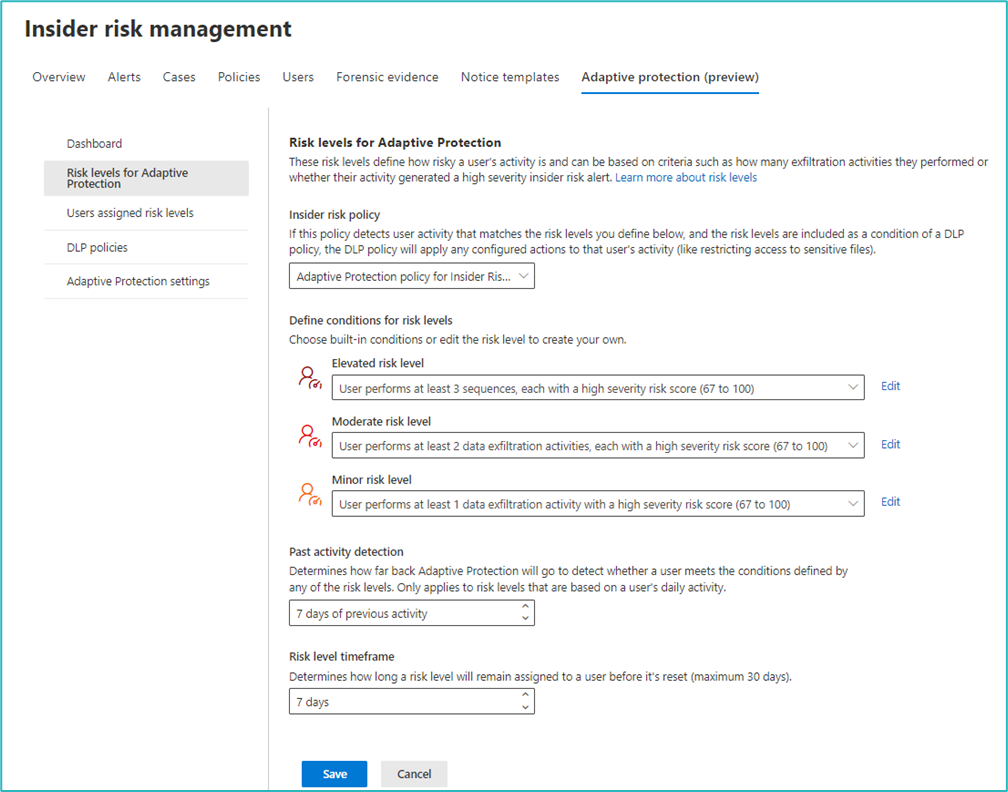Decrease the risk level timeframe value
Screen dimensions: 1008x792
coord(527,706)
